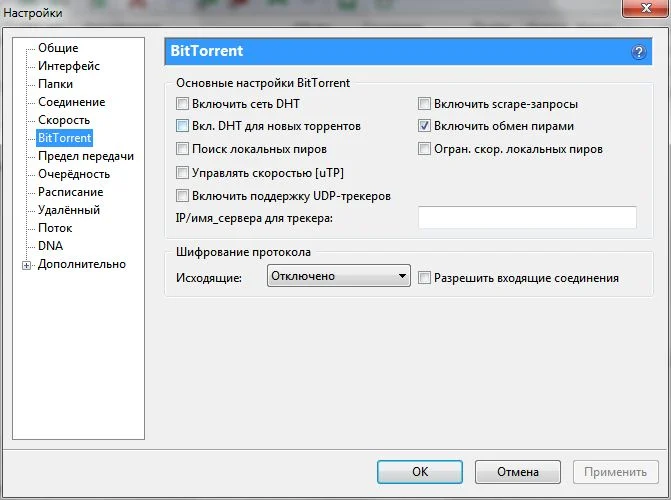Select the 'BitTorrent' tree item
671x500 pixels.
[65, 138]
